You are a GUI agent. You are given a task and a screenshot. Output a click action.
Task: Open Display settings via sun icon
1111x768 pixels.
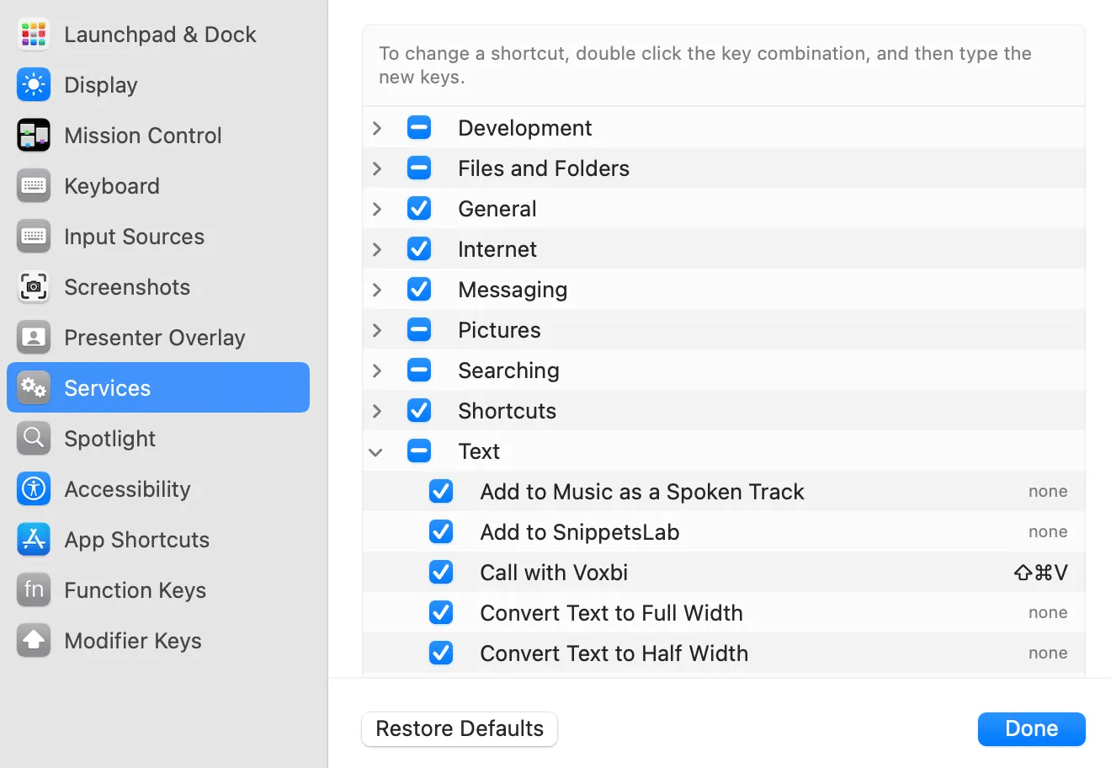click(x=33, y=85)
